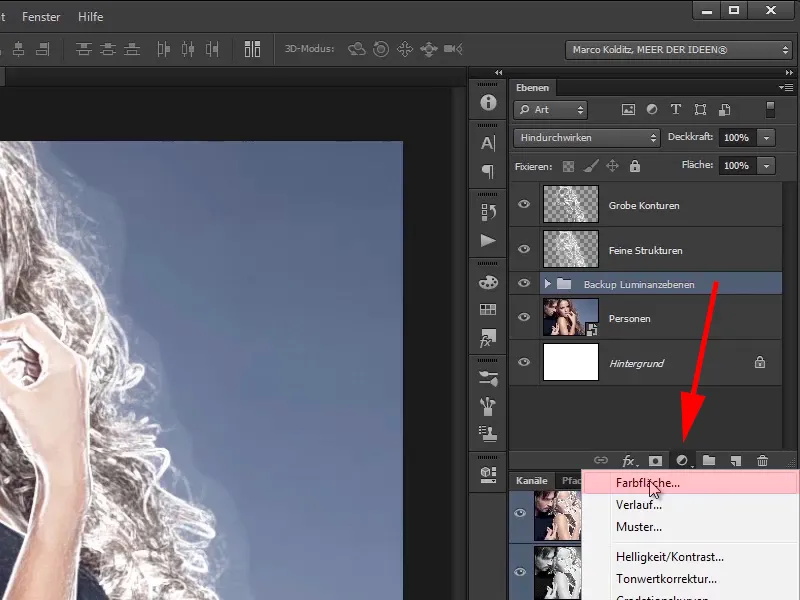The width and height of the screenshot is (800, 600).
Task: Open the 3D panel cube icon
Action: pyautogui.click(x=488, y=474)
